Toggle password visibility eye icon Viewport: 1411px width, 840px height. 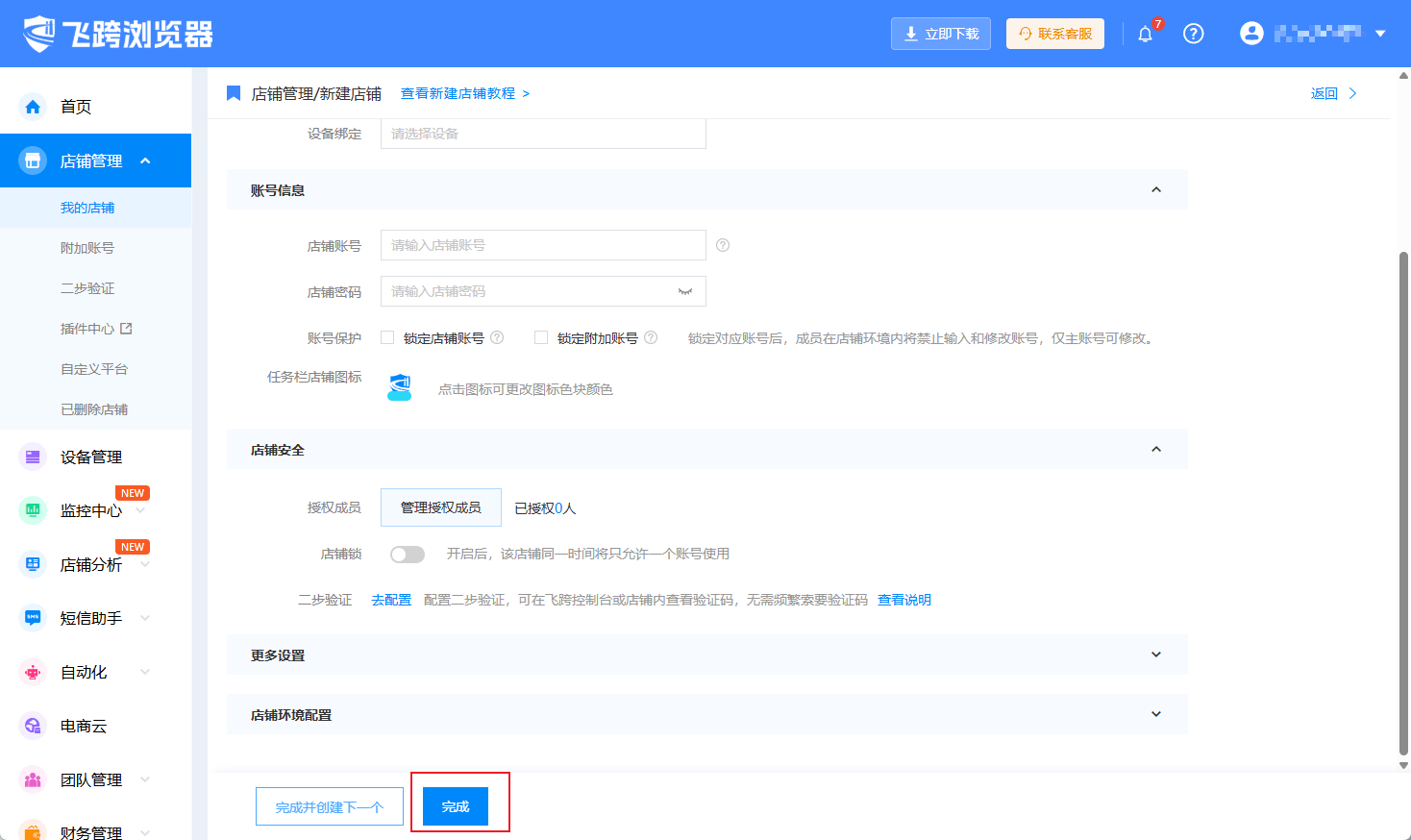pyautogui.click(x=685, y=291)
